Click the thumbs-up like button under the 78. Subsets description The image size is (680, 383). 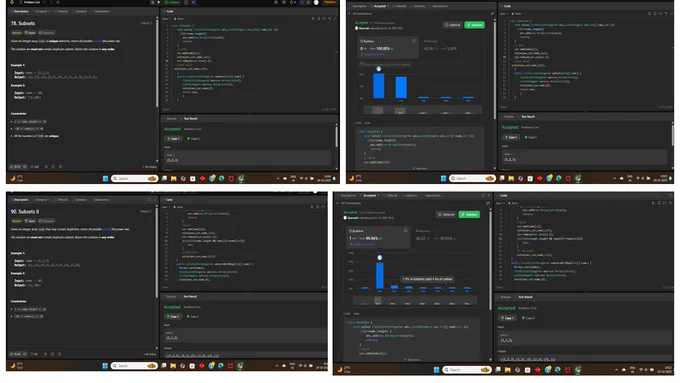click(x=17, y=167)
